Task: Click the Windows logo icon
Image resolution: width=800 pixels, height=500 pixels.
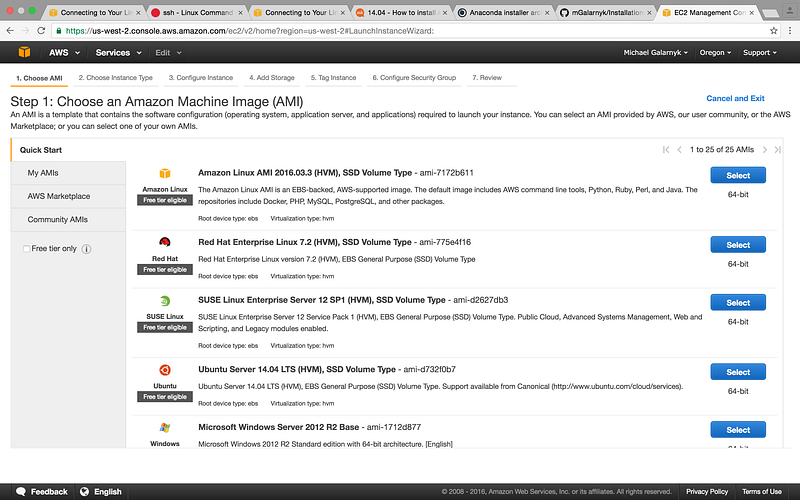Action: coord(164,428)
